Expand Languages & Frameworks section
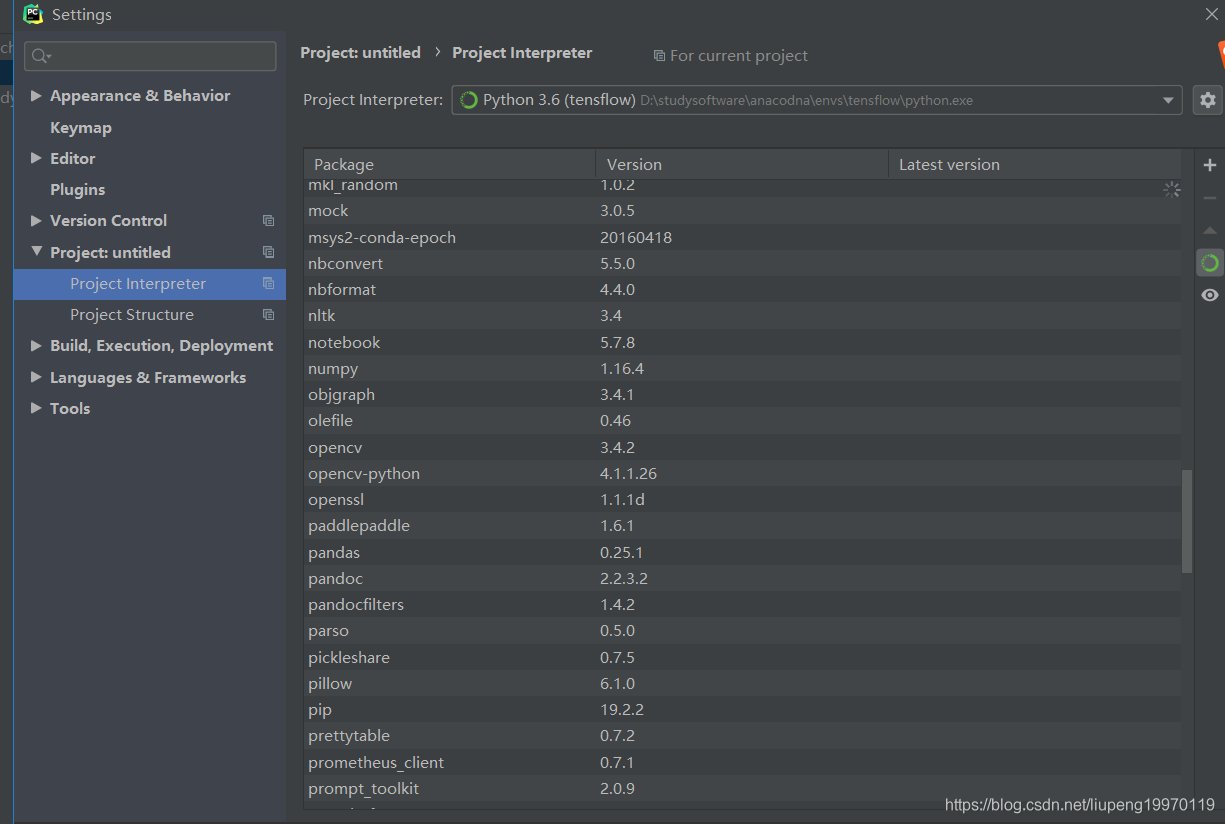The width and height of the screenshot is (1225, 824). [x=36, y=377]
